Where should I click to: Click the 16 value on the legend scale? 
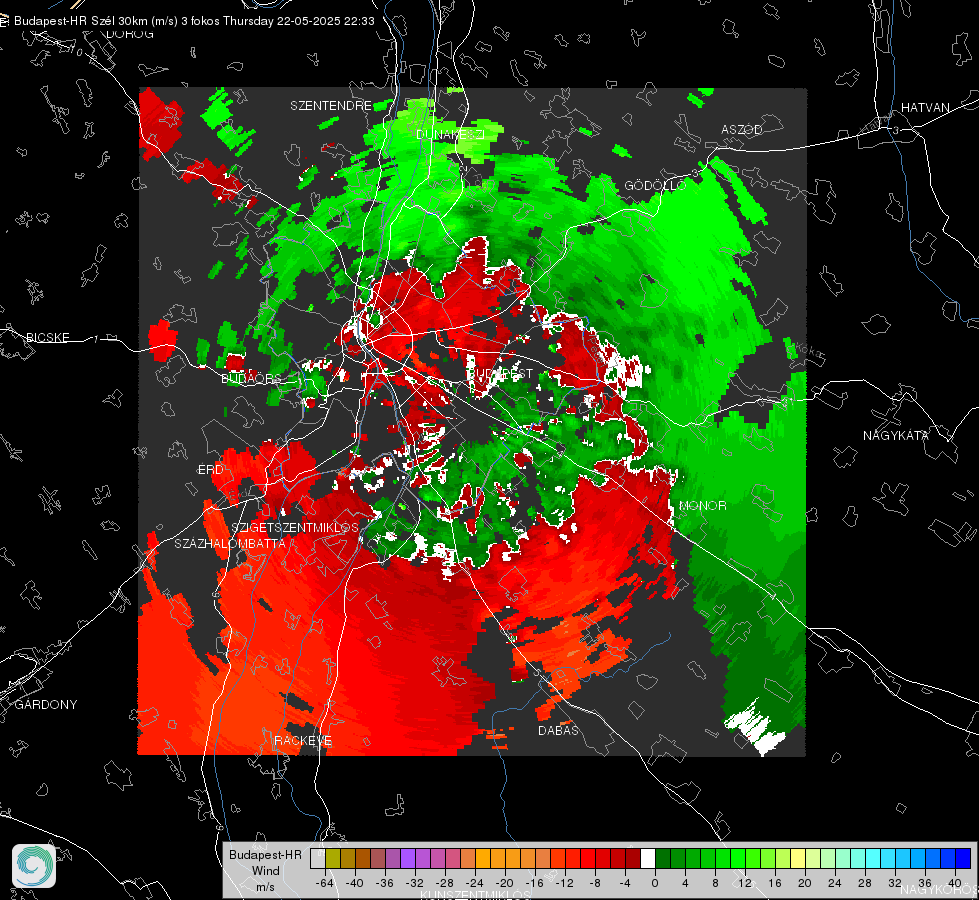(x=775, y=883)
